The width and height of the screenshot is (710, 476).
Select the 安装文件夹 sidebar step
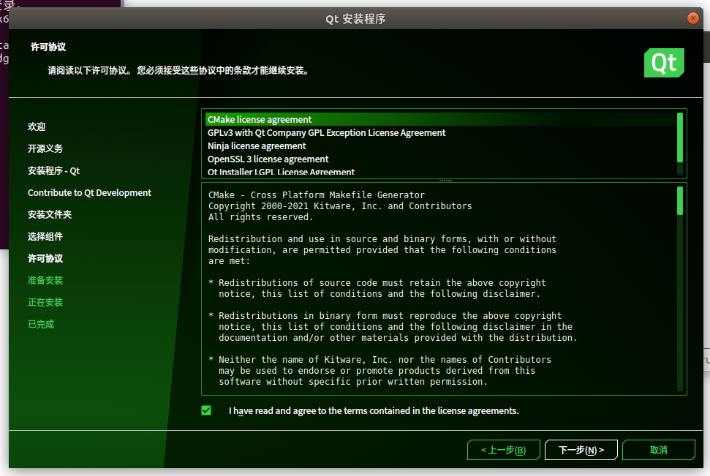pos(49,215)
